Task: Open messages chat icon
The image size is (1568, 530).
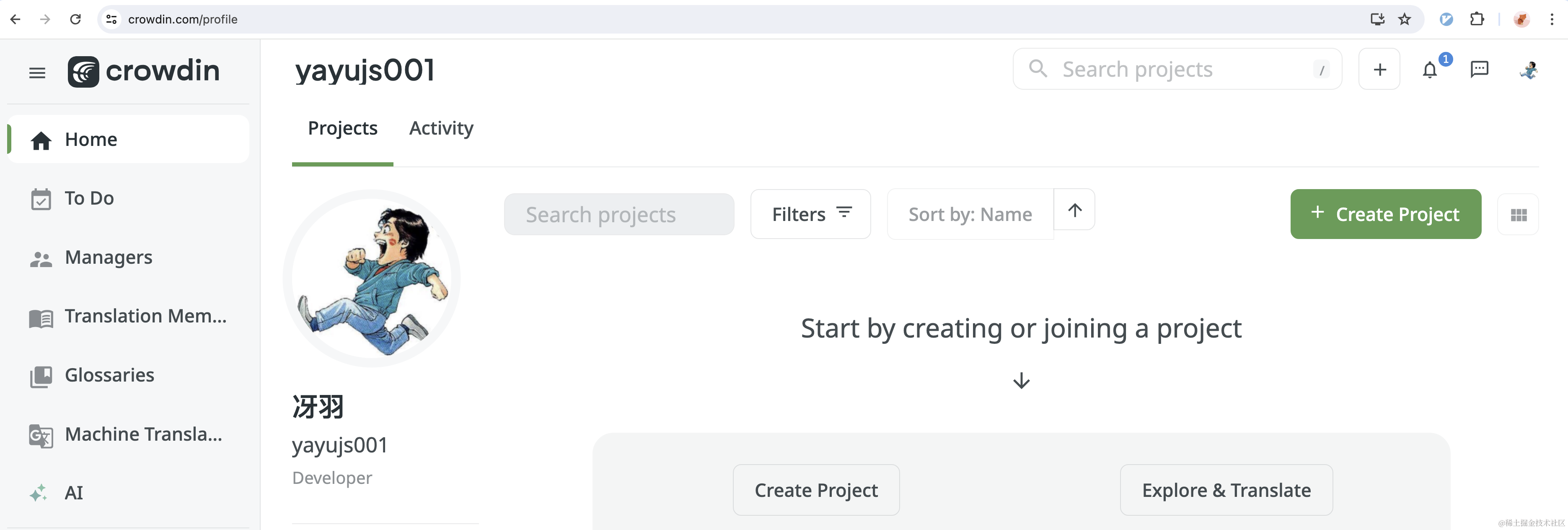Action: pyautogui.click(x=1479, y=70)
